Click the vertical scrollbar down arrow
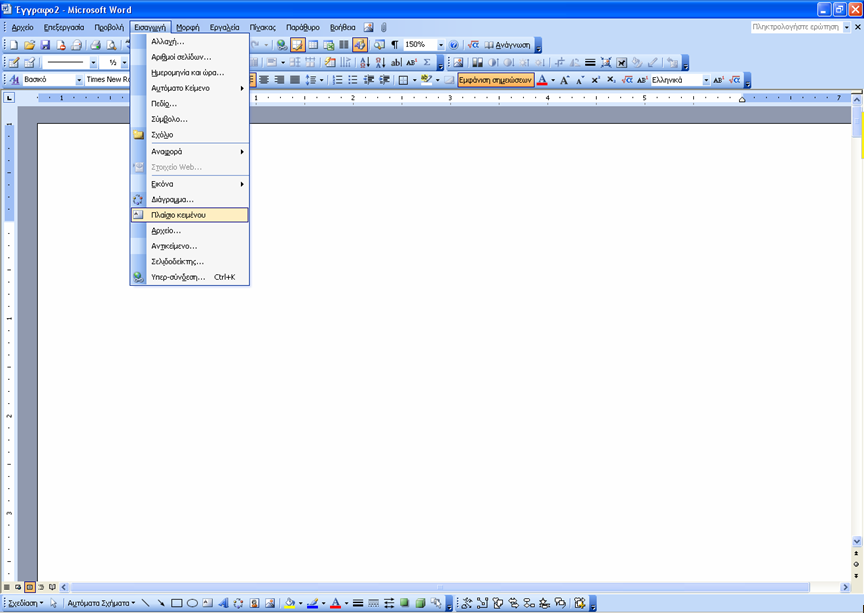The image size is (864, 613). pos(856,541)
